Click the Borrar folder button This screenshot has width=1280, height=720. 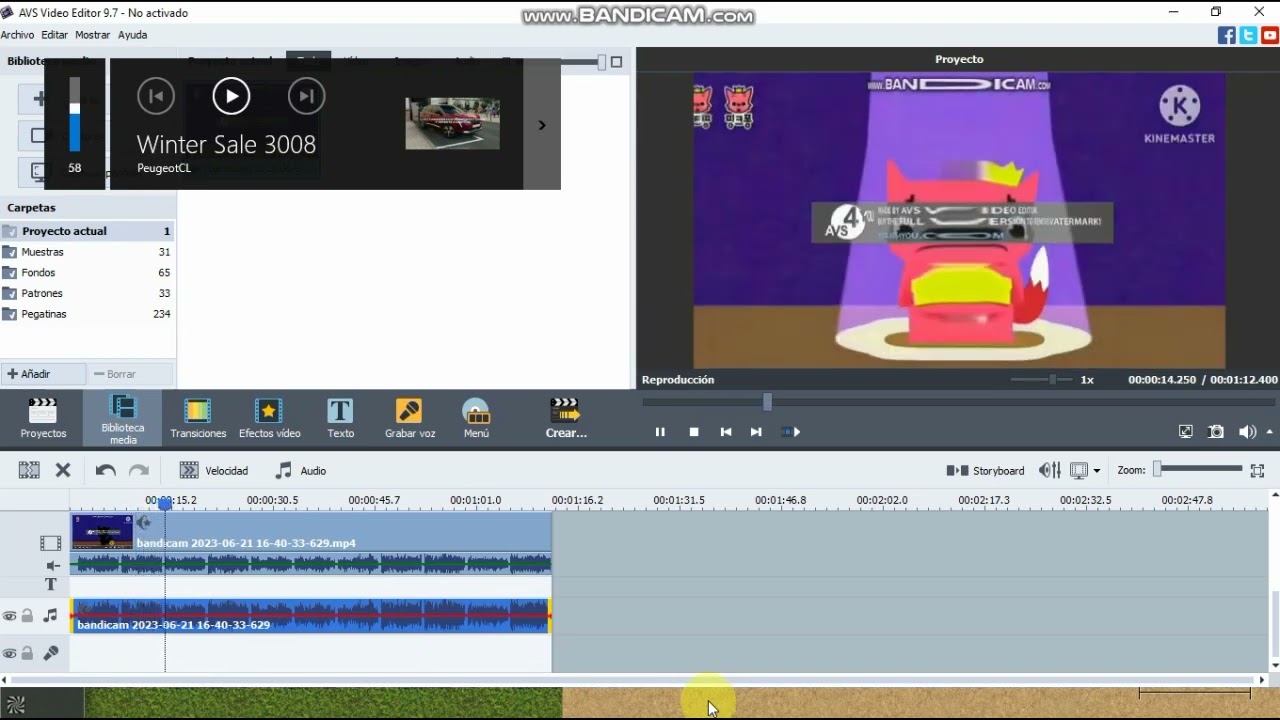click(x=130, y=374)
